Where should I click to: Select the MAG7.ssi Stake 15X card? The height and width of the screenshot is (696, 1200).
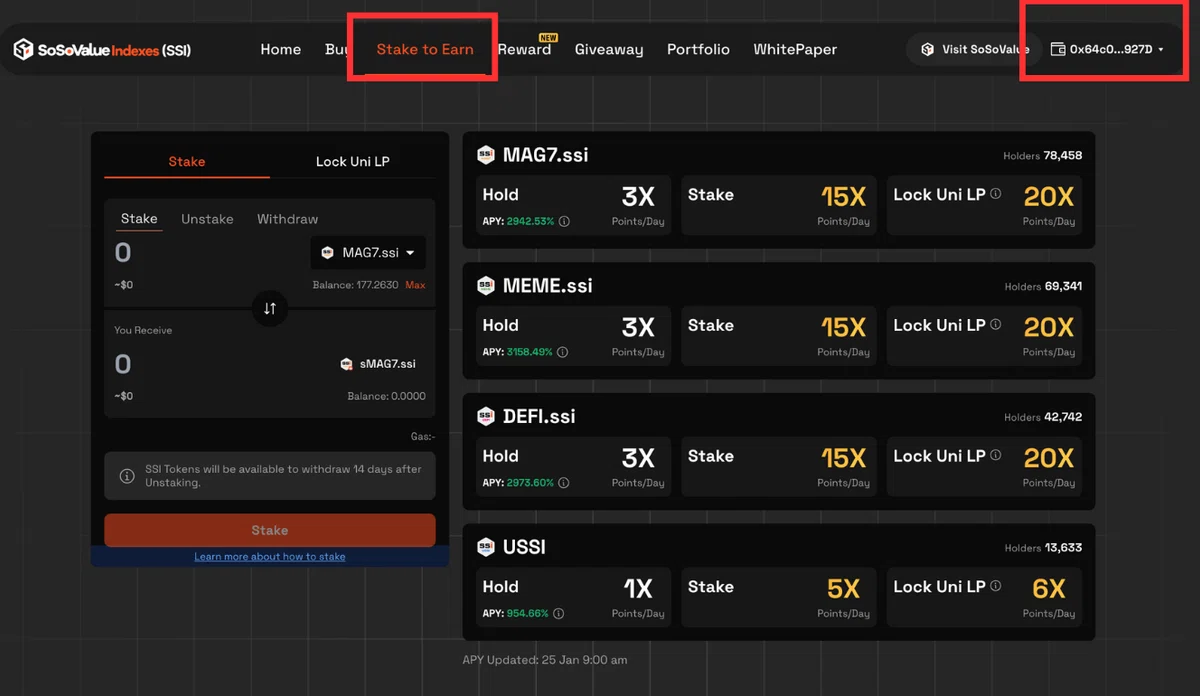tap(779, 205)
